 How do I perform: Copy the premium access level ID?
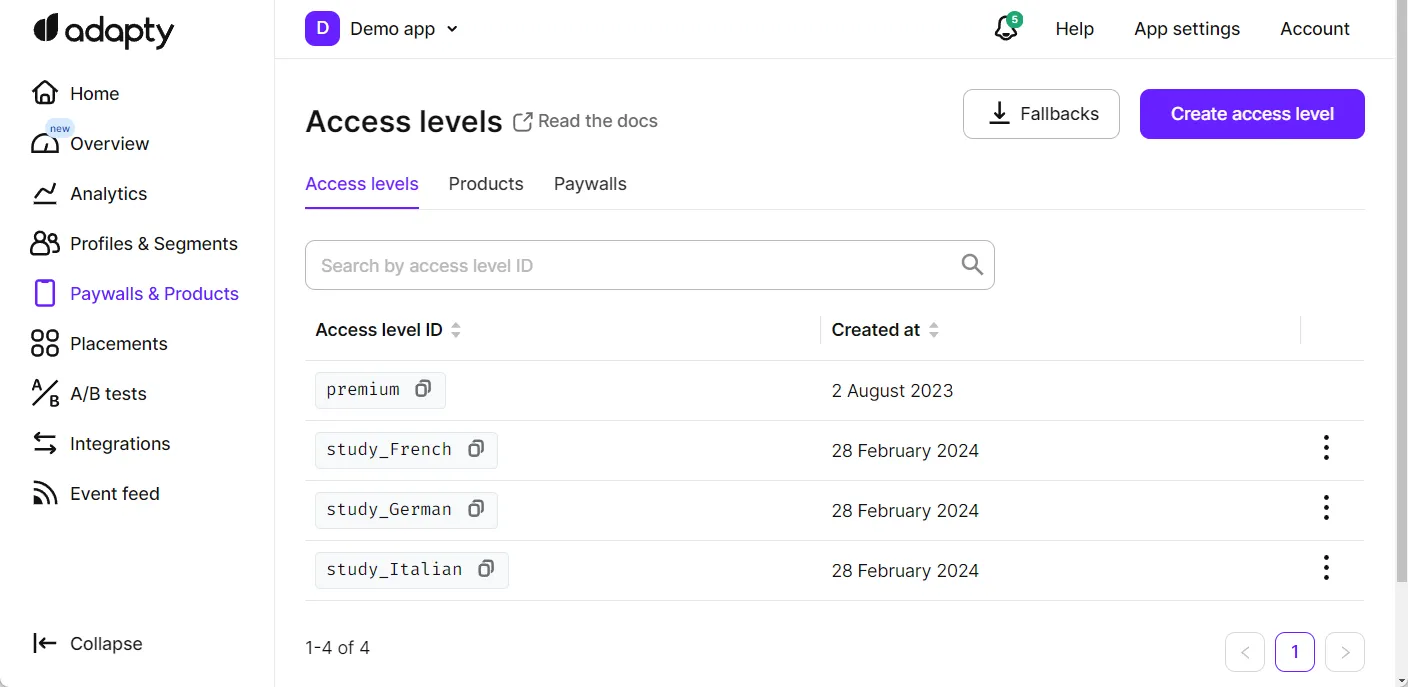tap(423, 389)
